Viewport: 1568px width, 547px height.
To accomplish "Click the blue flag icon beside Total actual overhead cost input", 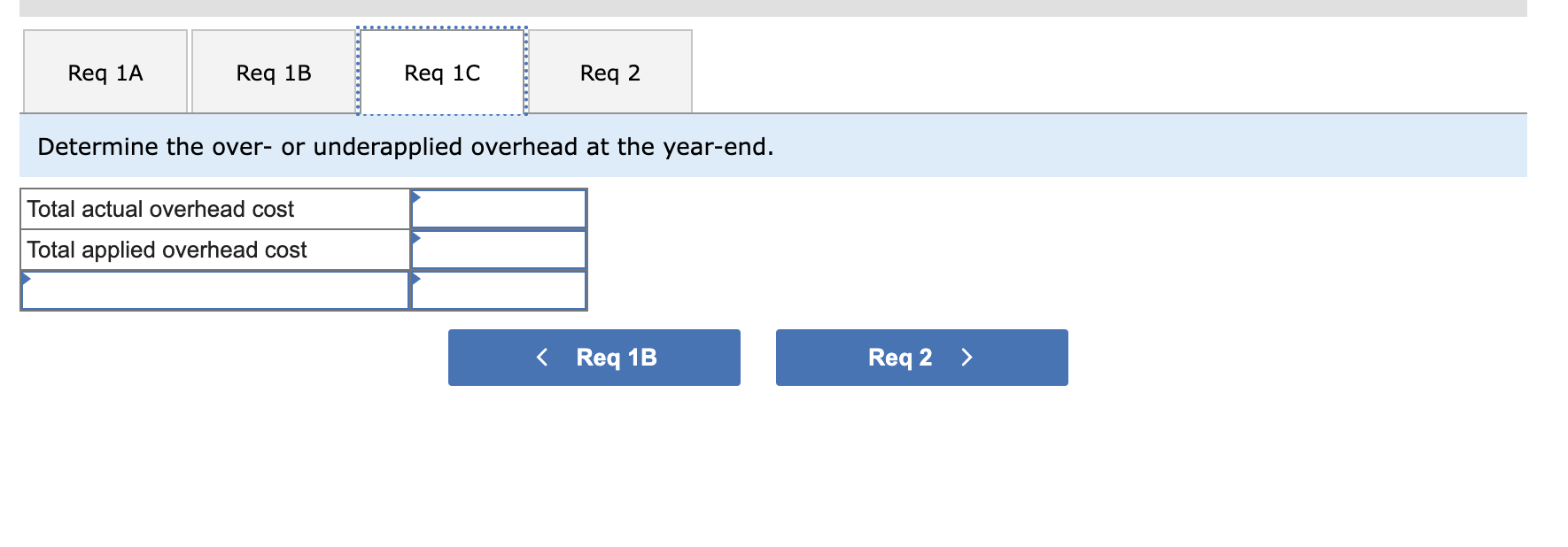I will click(x=415, y=196).
